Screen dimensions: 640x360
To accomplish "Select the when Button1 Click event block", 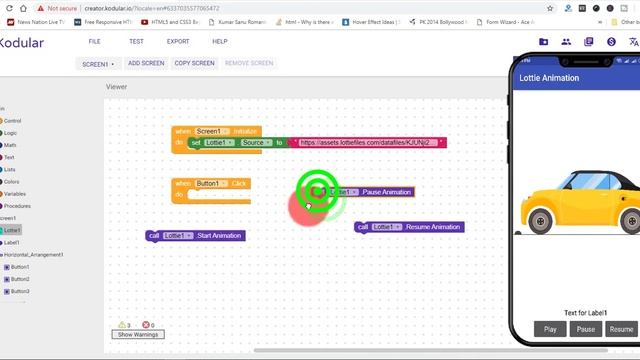I will click(x=211, y=190).
